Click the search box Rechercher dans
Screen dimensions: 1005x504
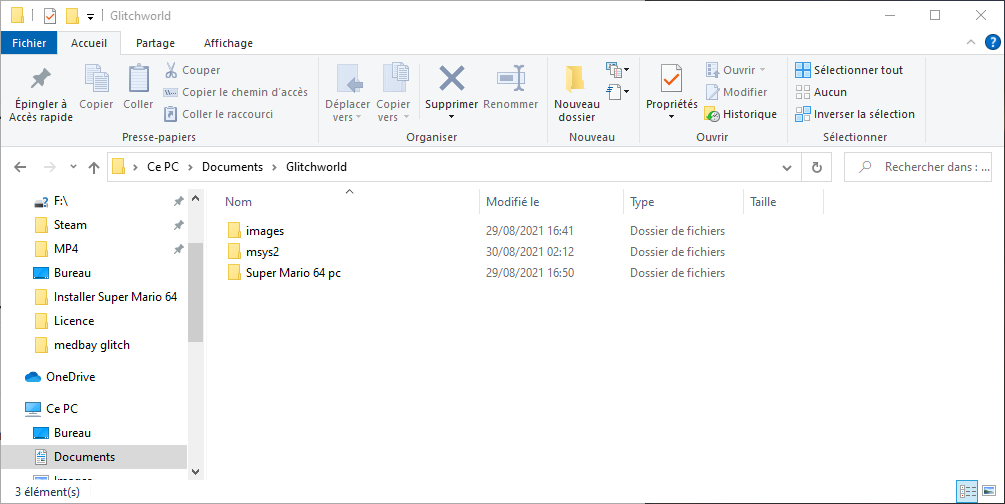[927, 167]
